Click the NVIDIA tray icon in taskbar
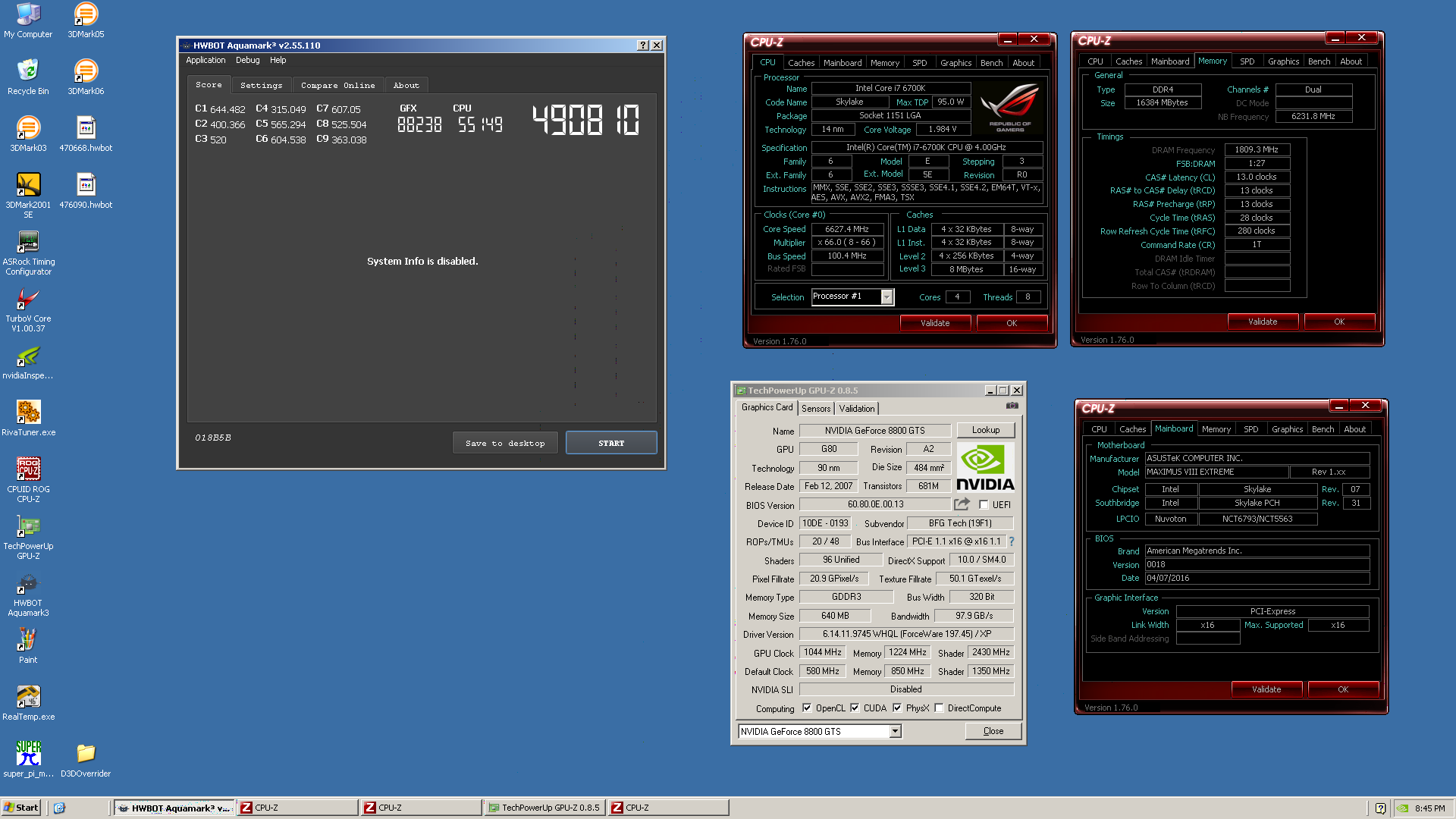This screenshot has height=819, width=1456. tap(1403, 808)
